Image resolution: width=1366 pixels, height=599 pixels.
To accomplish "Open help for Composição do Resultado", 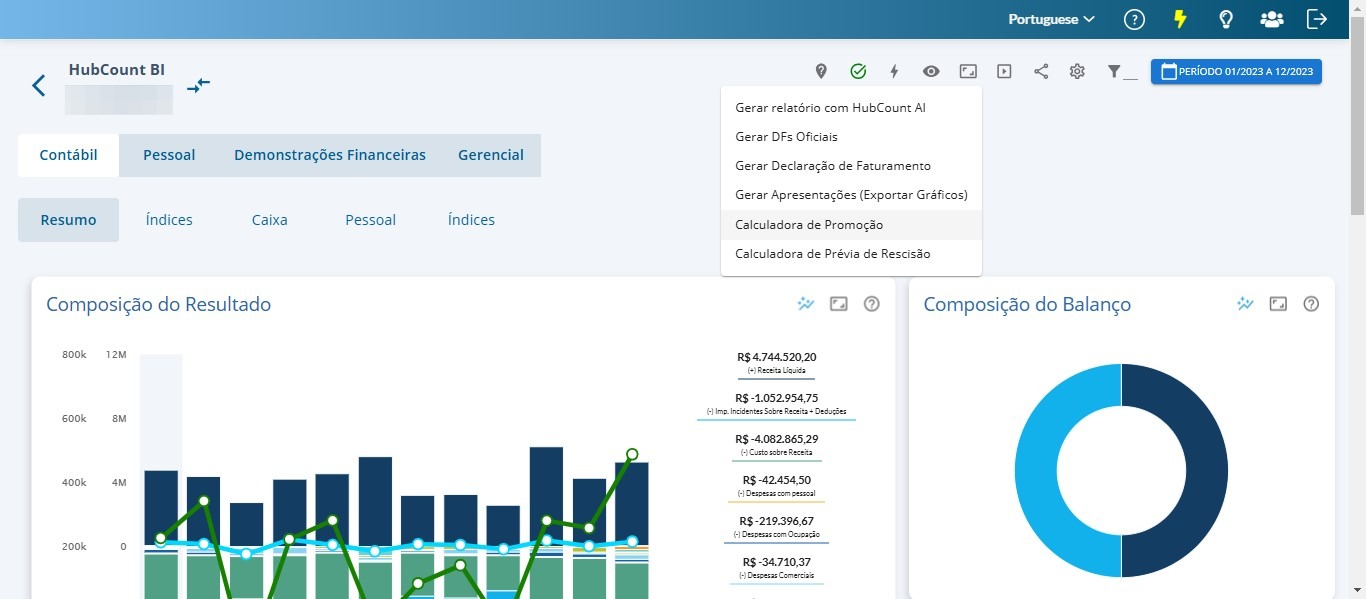I will [871, 304].
